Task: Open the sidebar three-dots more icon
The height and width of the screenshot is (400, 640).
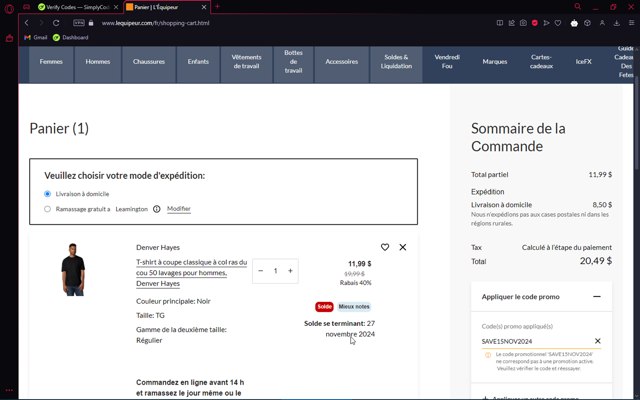Action: pos(9,390)
